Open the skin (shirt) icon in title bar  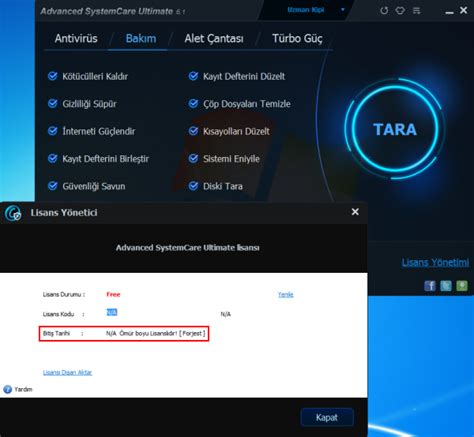[400, 11]
